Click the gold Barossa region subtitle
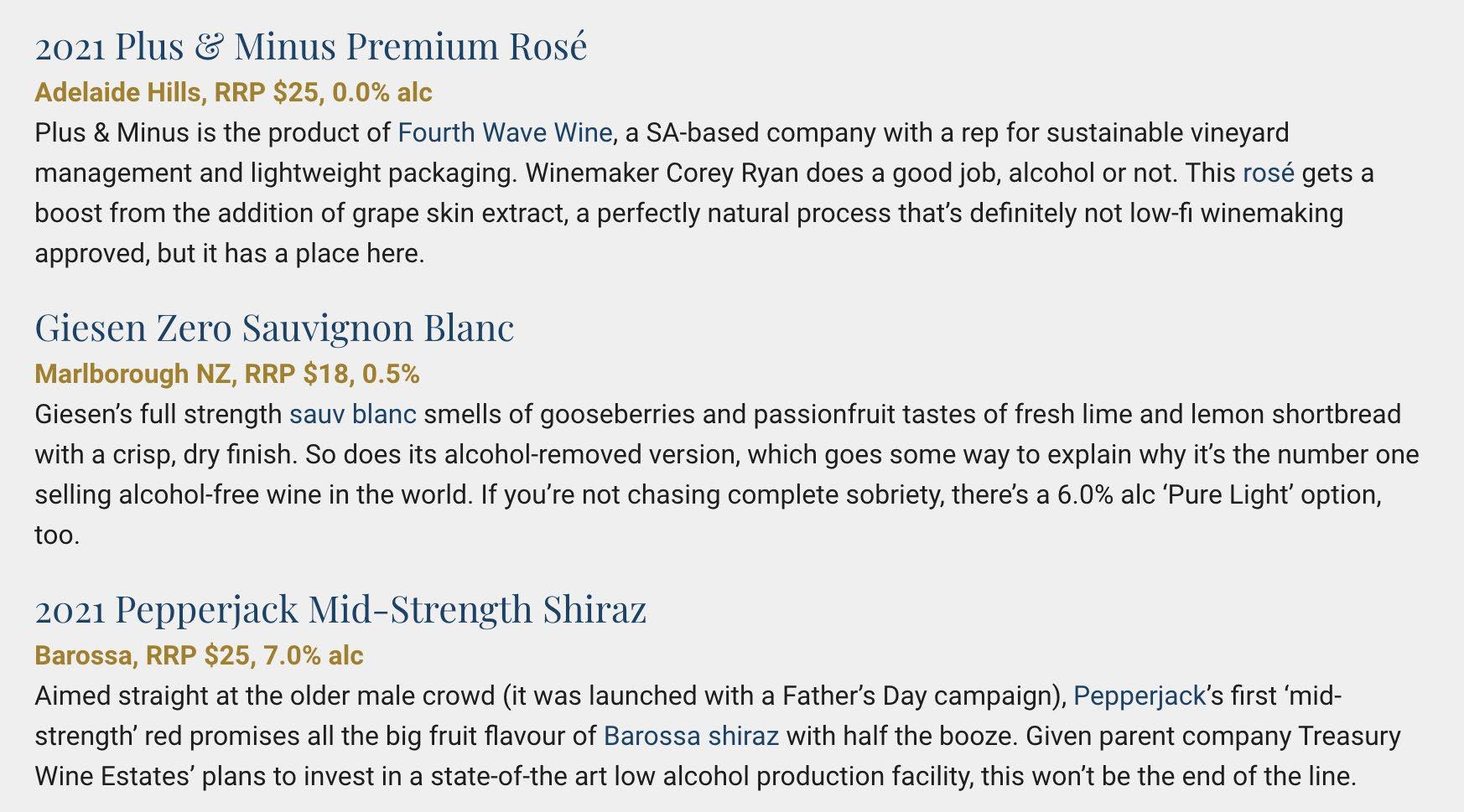Viewport: 1464px width, 812px height. (x=82, y=655)
